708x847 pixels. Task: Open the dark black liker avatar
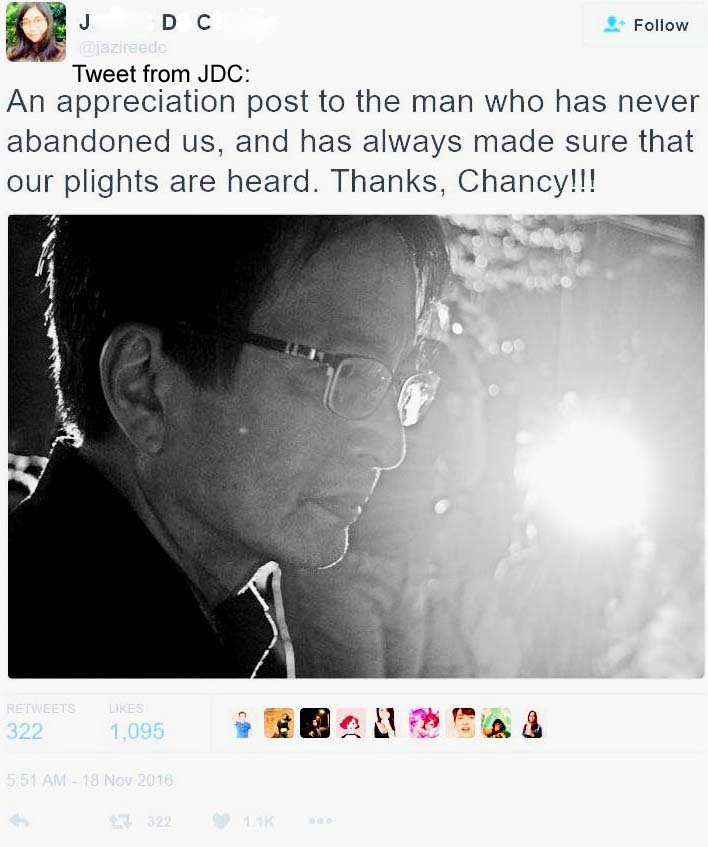315,723
